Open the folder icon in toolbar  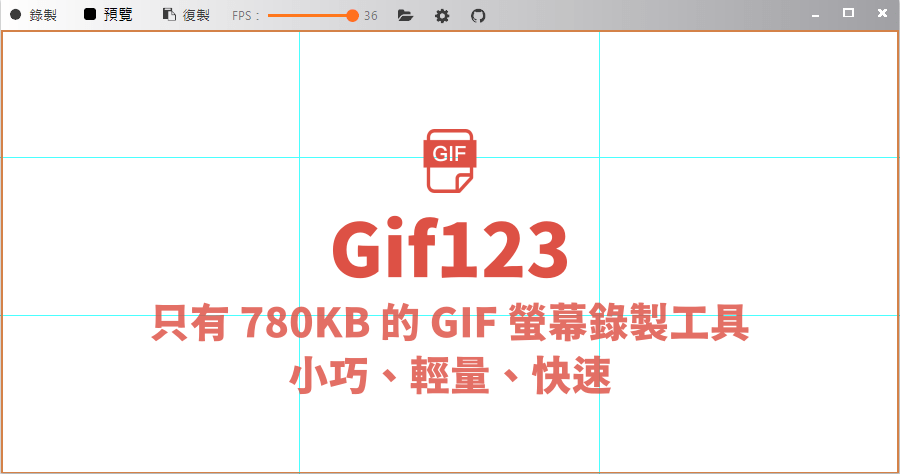[405, 15]
